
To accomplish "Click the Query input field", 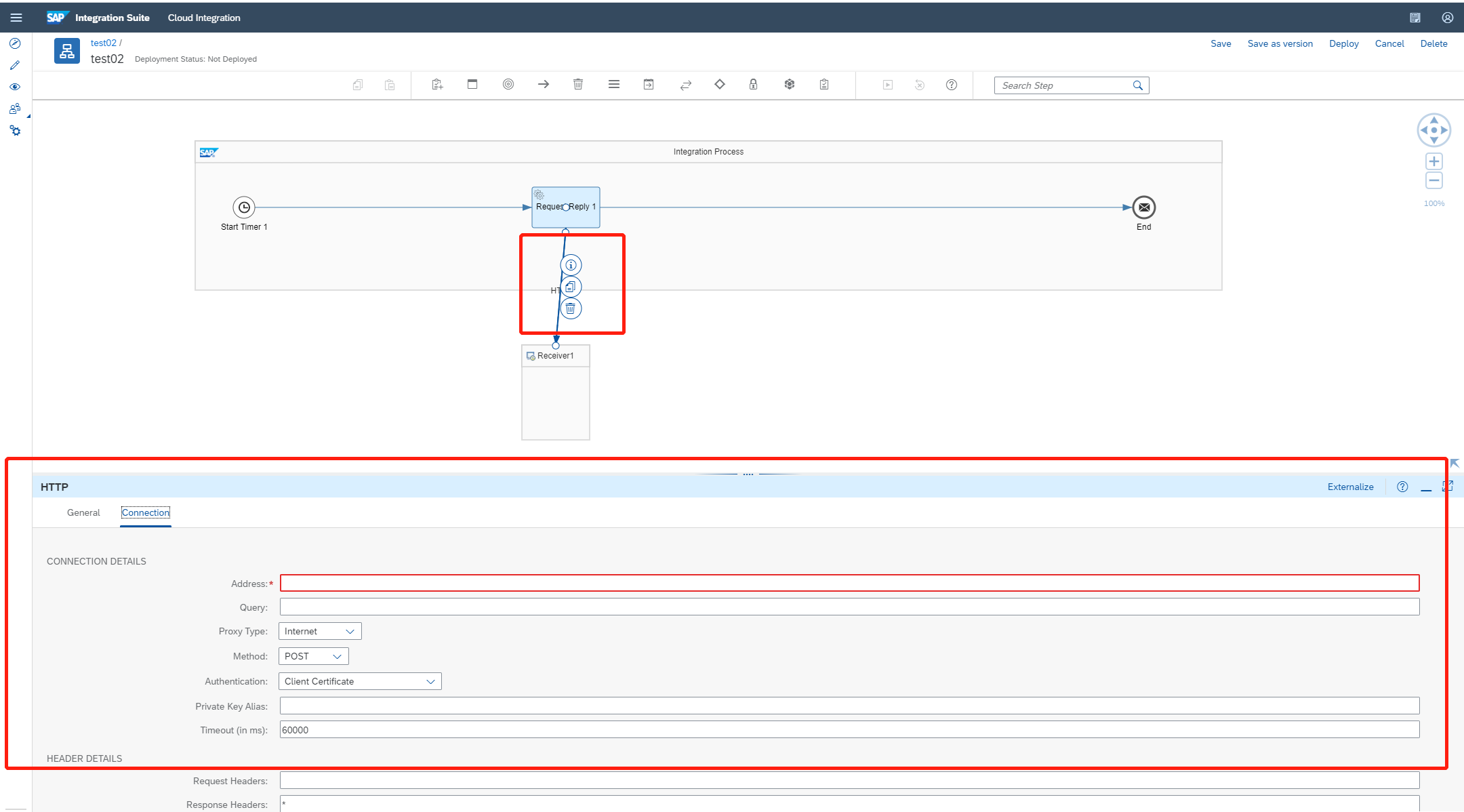I will tap(850, 607).
